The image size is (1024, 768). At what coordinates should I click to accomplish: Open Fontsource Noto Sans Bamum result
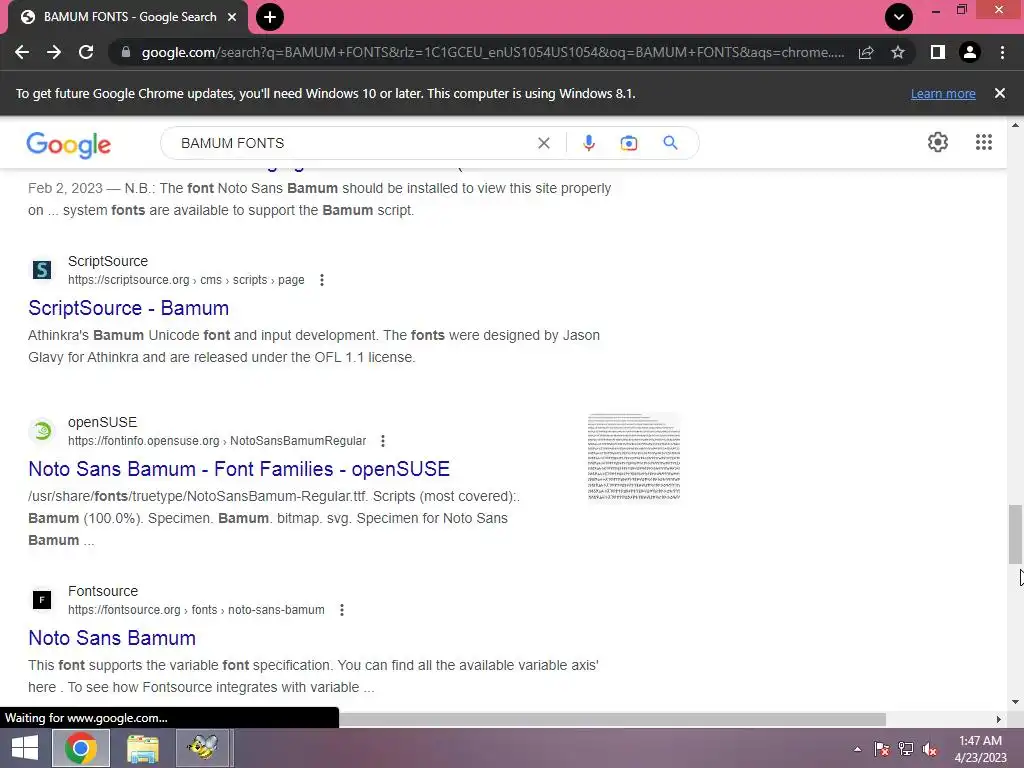112,639
